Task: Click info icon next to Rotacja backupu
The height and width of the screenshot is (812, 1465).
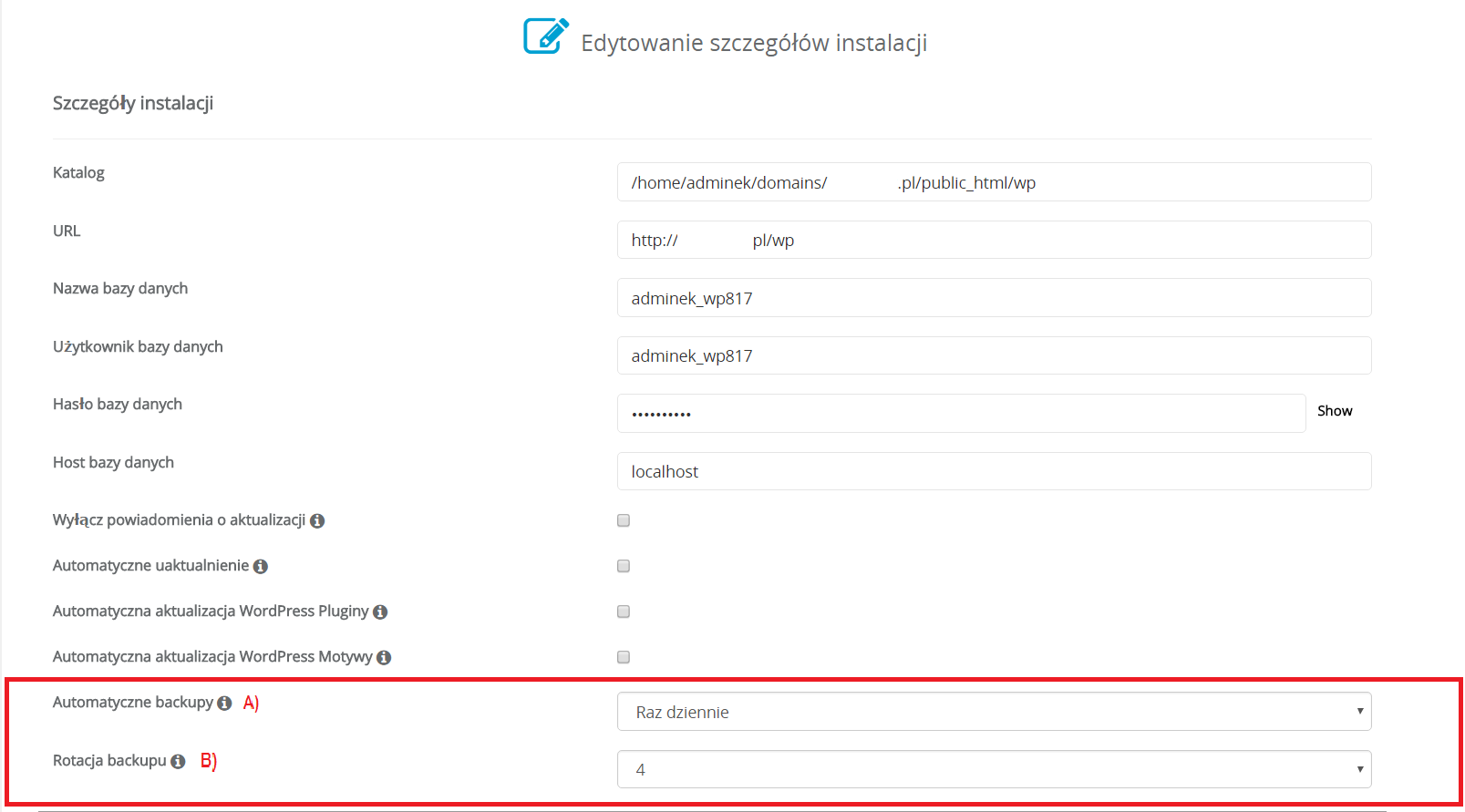Action: [178, 762]
